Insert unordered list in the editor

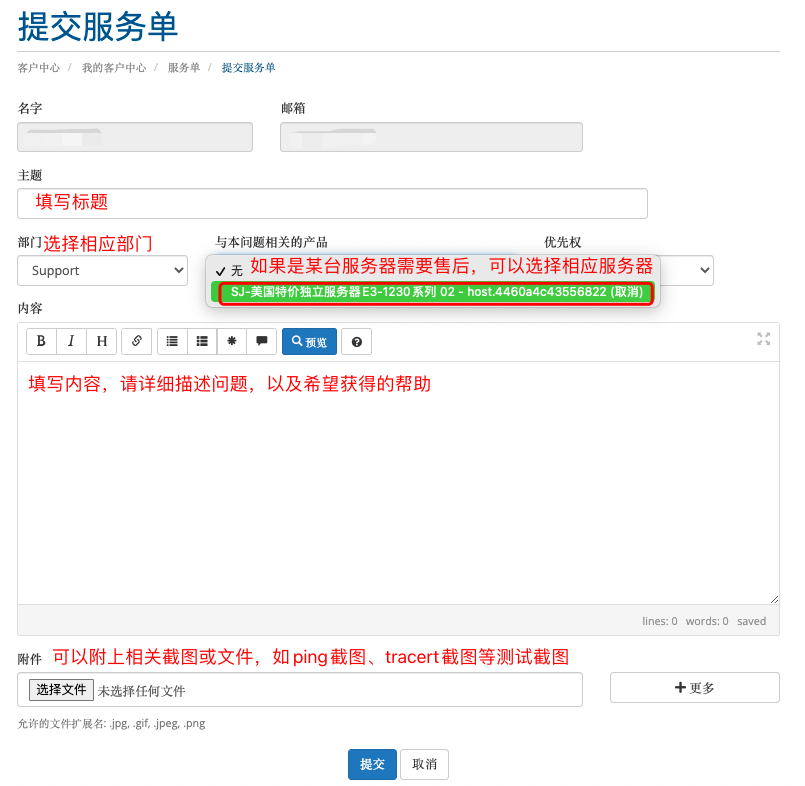coord(172,341)
